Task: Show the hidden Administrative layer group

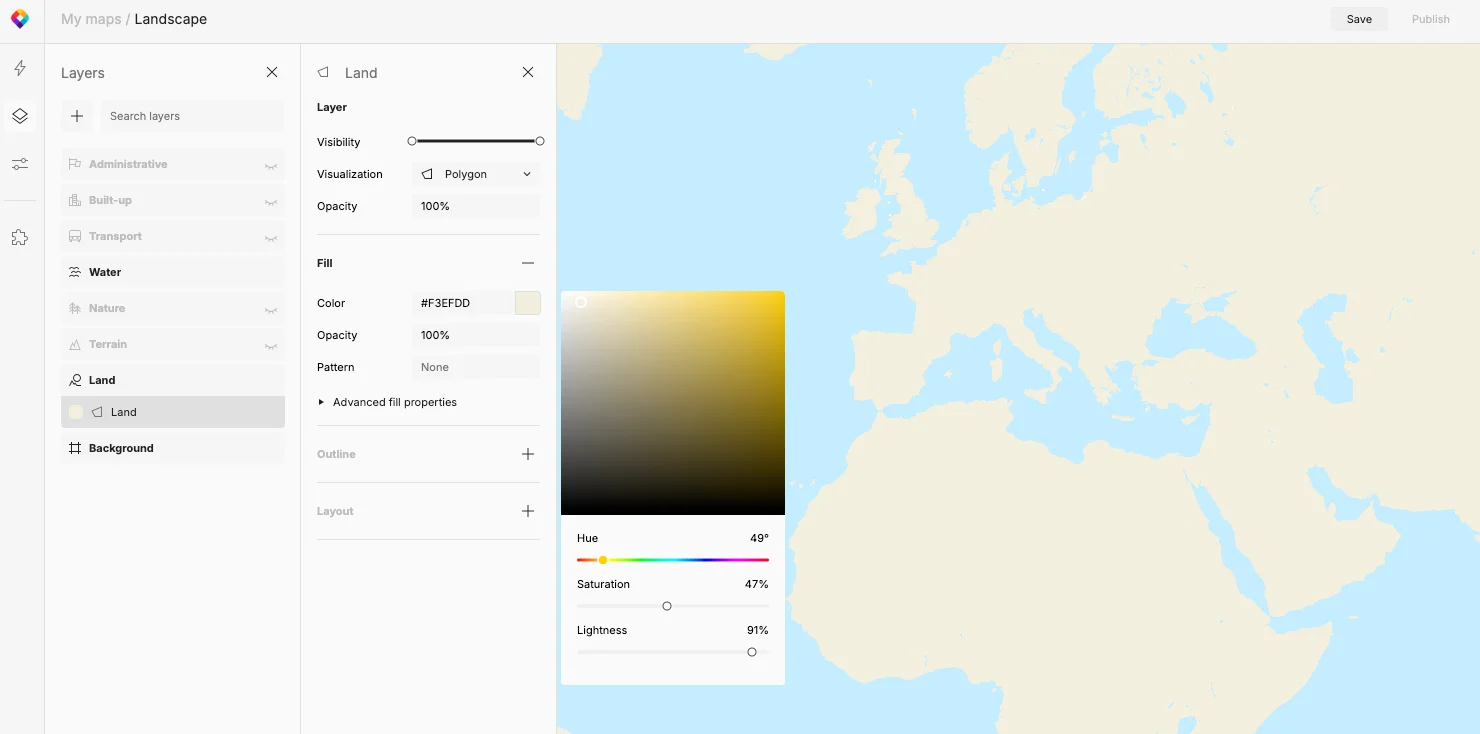Action: click(271, 165)
